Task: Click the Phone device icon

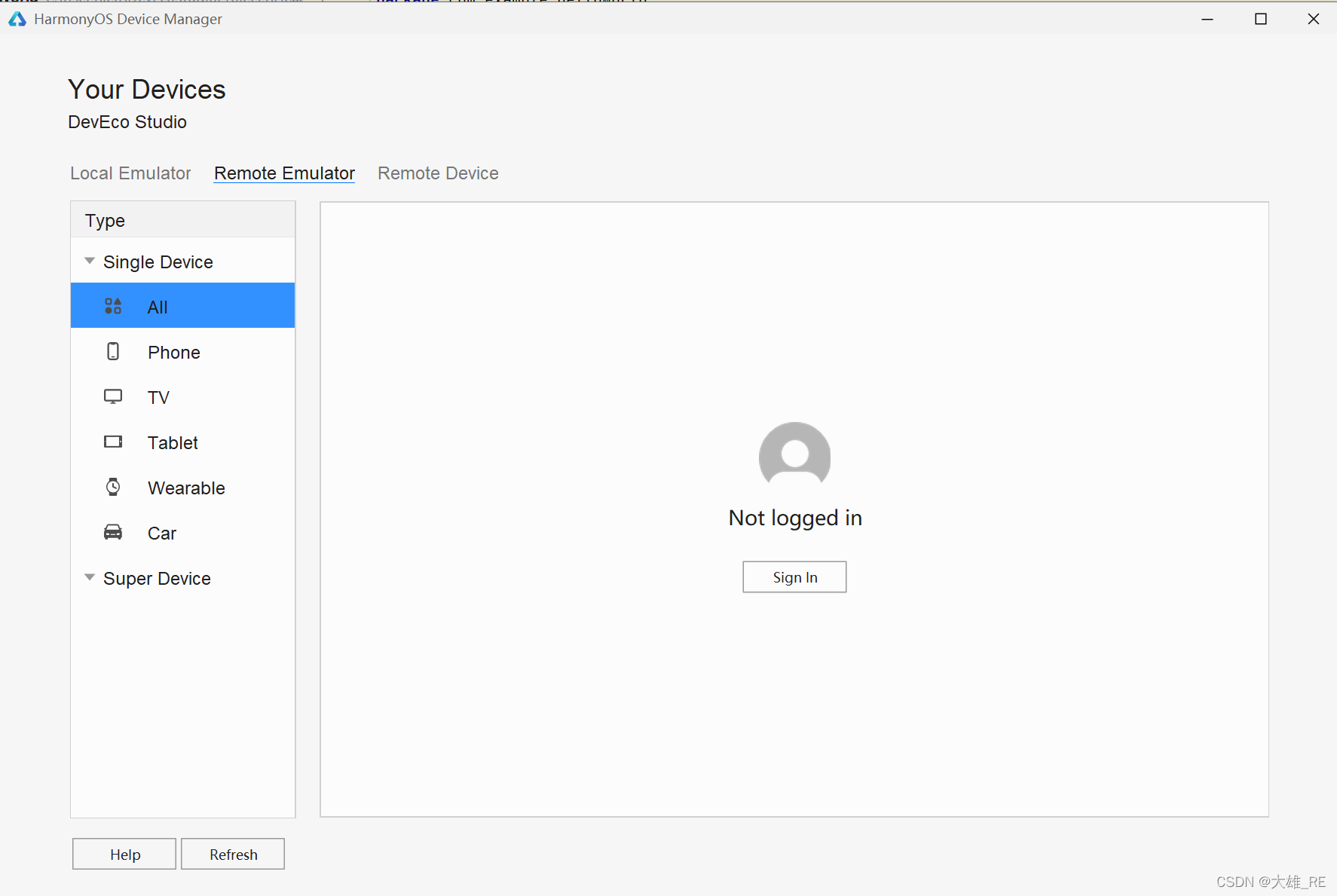Action: [113, 351]
